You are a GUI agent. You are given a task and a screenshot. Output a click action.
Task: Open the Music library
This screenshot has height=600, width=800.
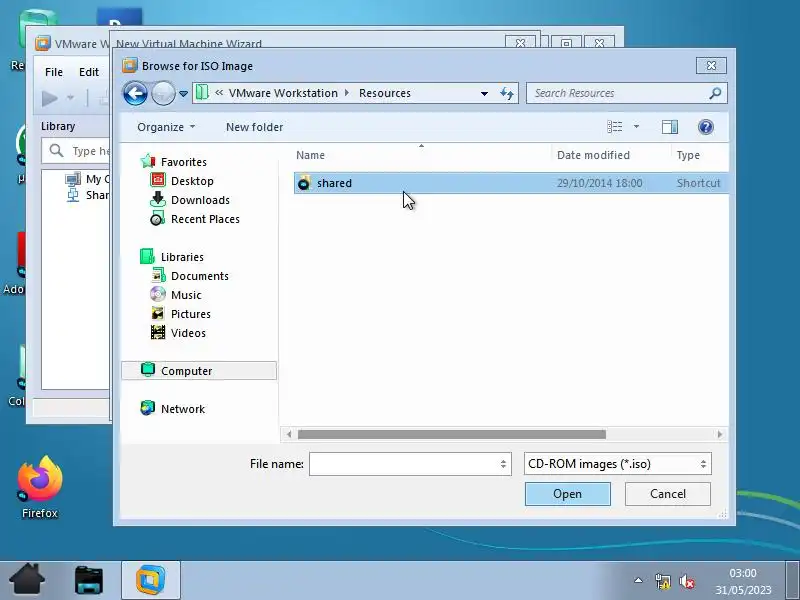186,295
